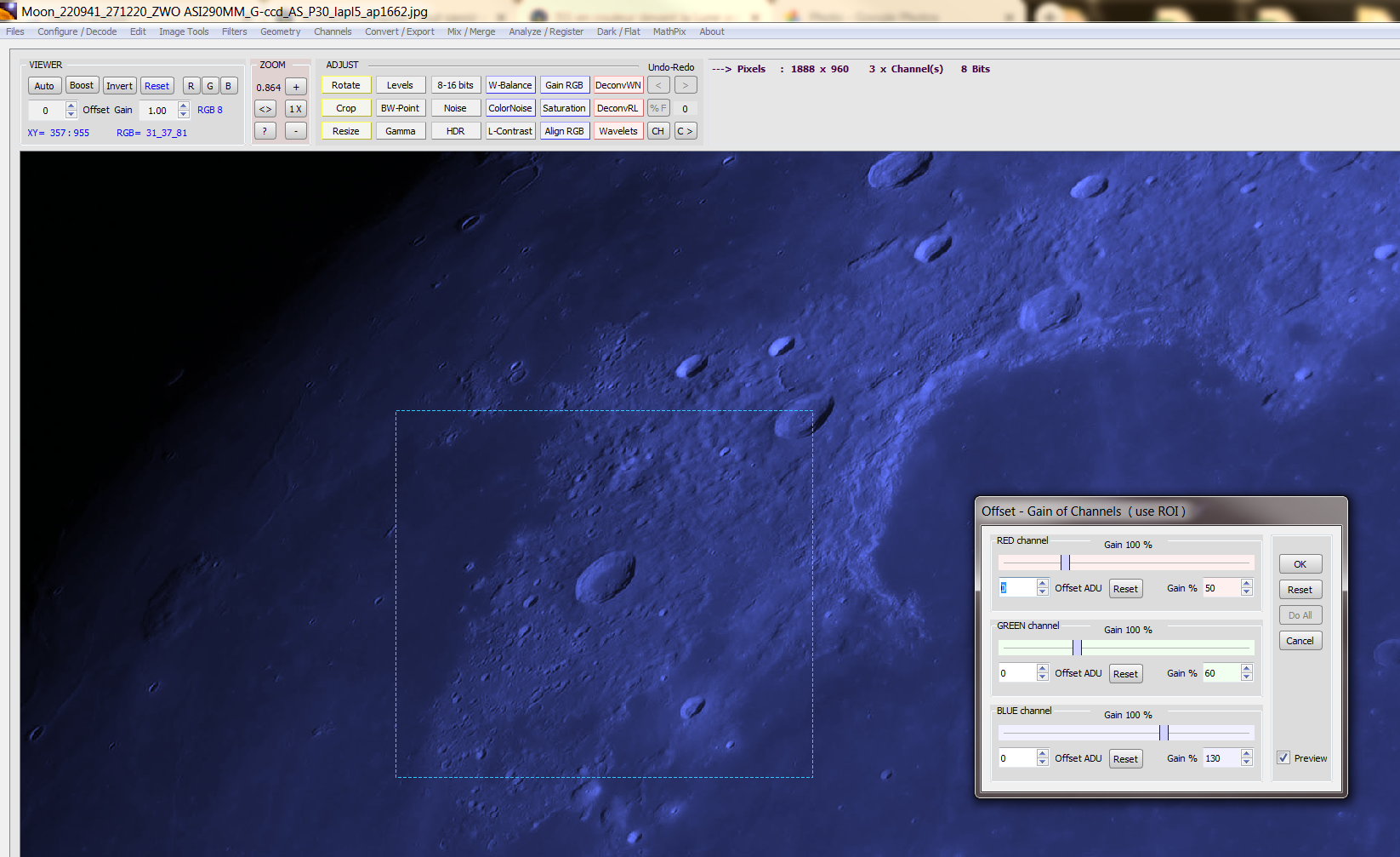Increase RED channel Gain % with up arrow
This screenshot has width=1400, height=857.
1247,584
